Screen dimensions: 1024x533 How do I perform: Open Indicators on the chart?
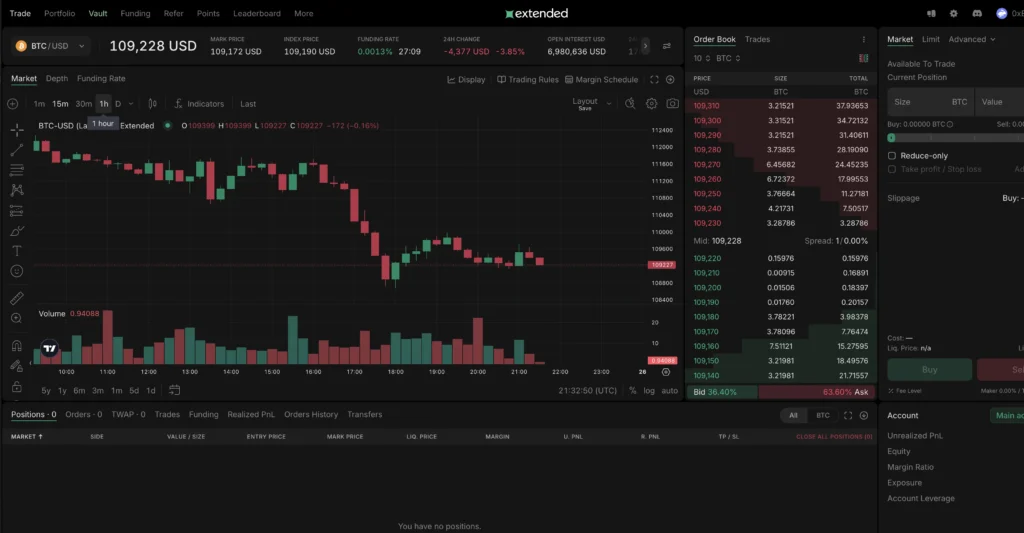pos(199,104)
